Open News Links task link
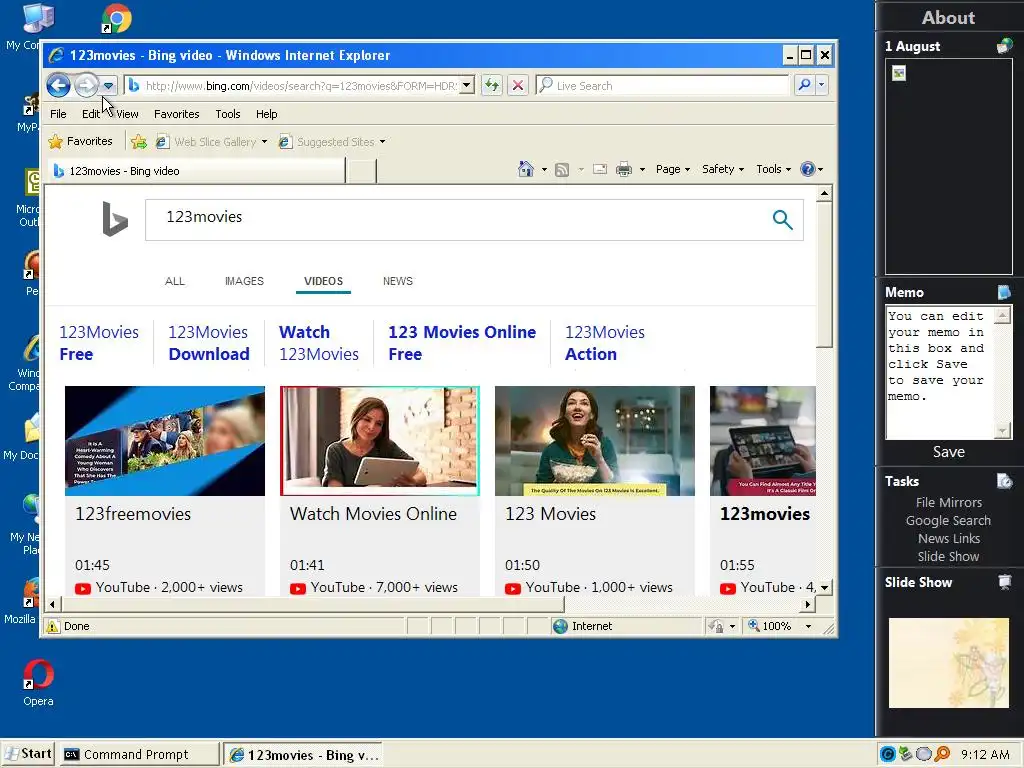 (x=948, y=539)
